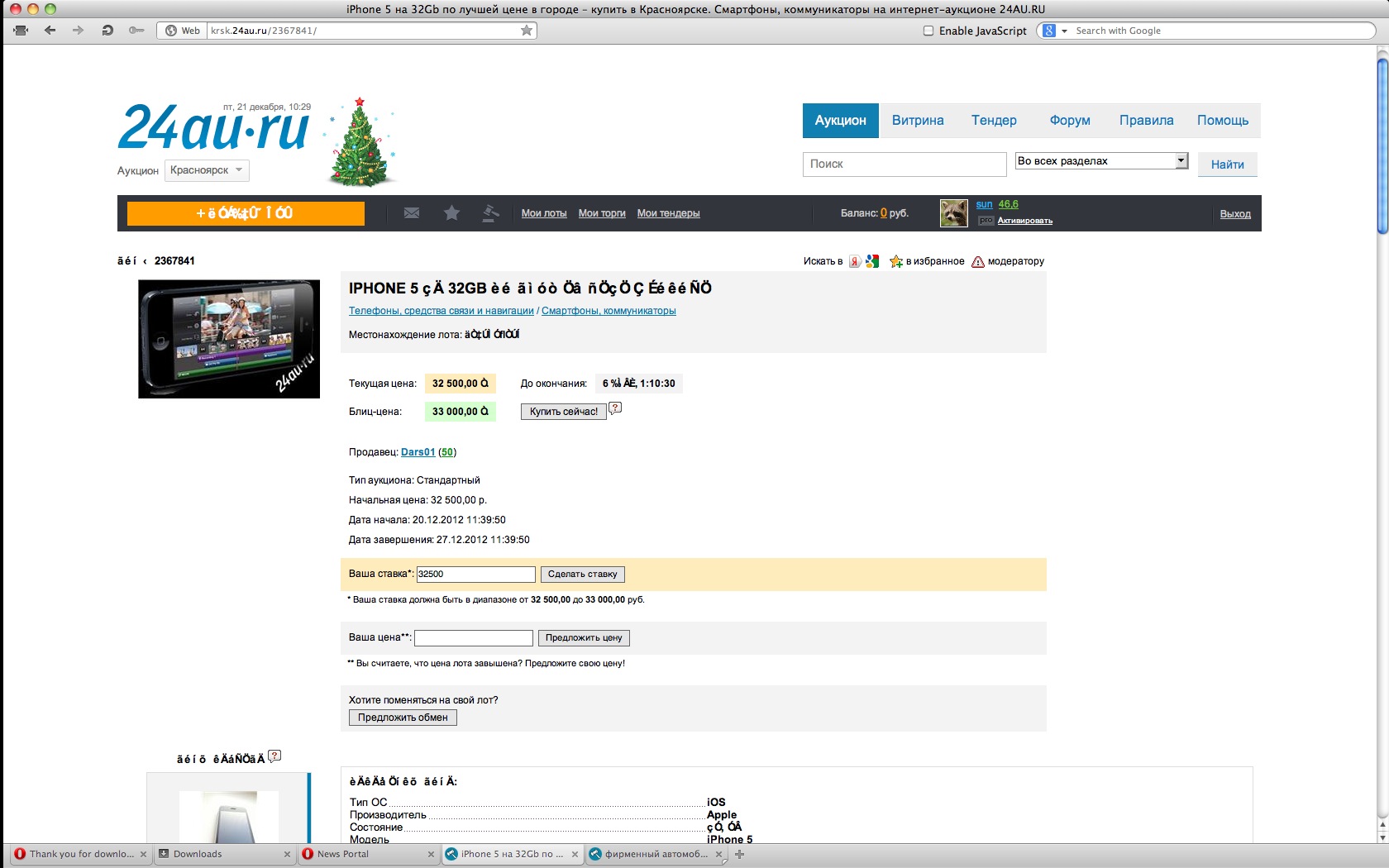Switch to the 'фирменный автомоб...' browser tab
The height and width of the screenshot is (868, 1389).
[x=656, y=855]
